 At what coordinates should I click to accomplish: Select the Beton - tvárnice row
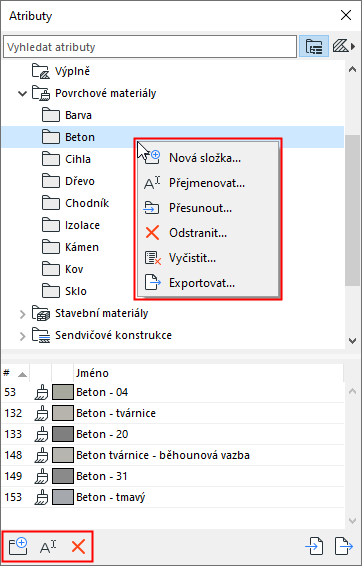(x=173, y=413)
